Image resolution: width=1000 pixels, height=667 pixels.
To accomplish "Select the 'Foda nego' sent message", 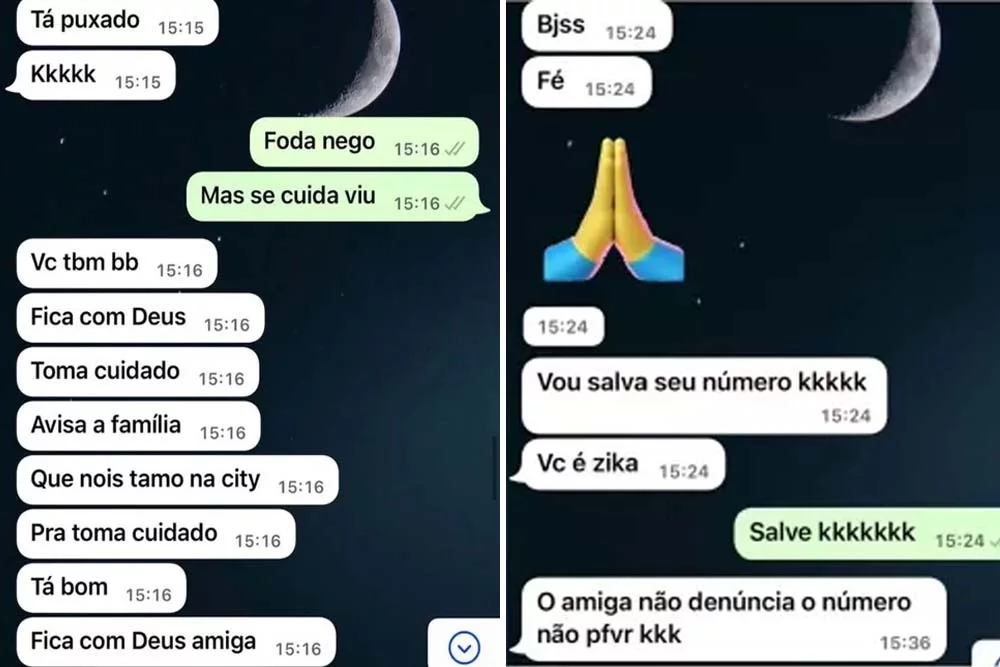I will click(364, 142).
